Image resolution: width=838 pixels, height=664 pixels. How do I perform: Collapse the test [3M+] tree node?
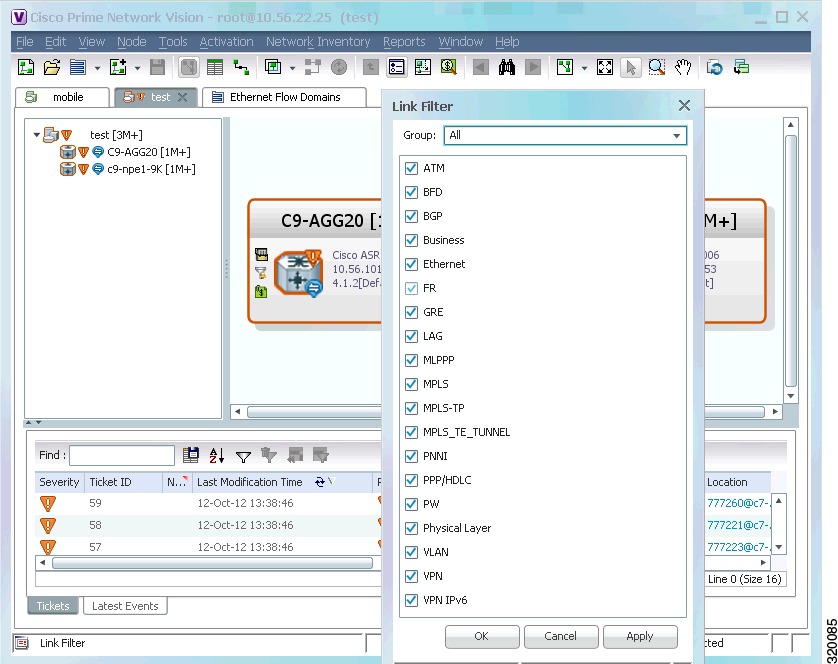coord(37,135)
